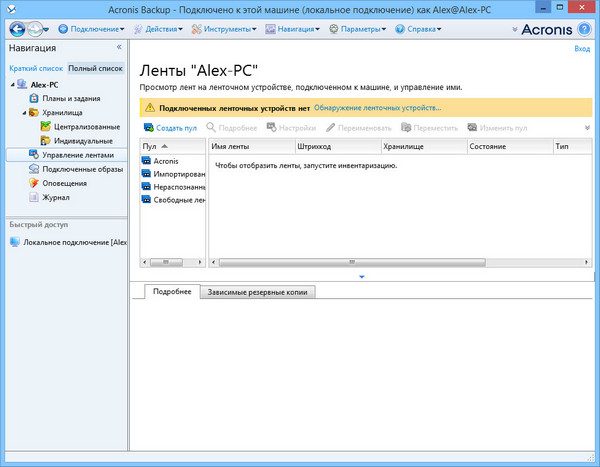Viewport: 600px width, 467px height.
Task: Click the blue help question mark icon
Action: pyautogui.click(x=583, y=28)
